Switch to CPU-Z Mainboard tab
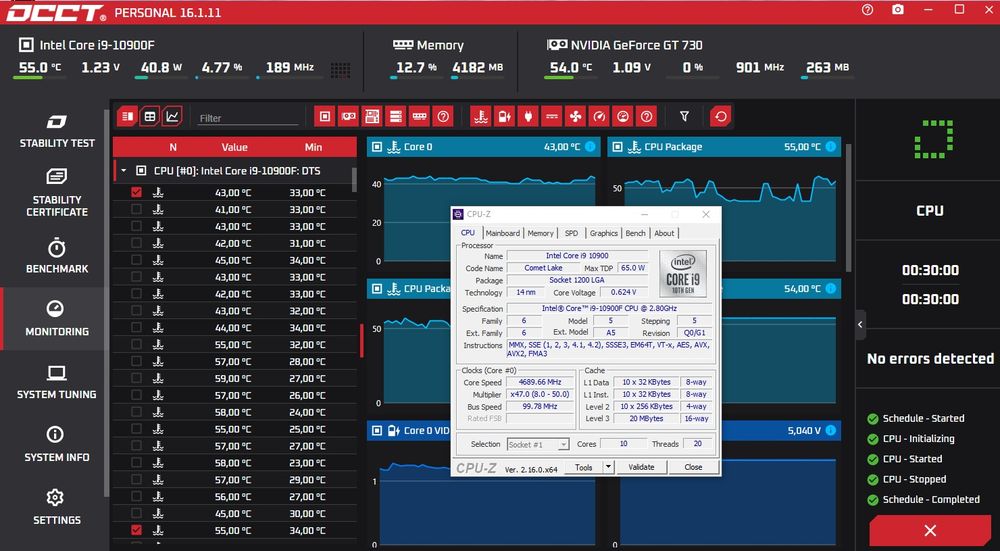This screenshot has height=551, width=1000. tap(503, 233)
